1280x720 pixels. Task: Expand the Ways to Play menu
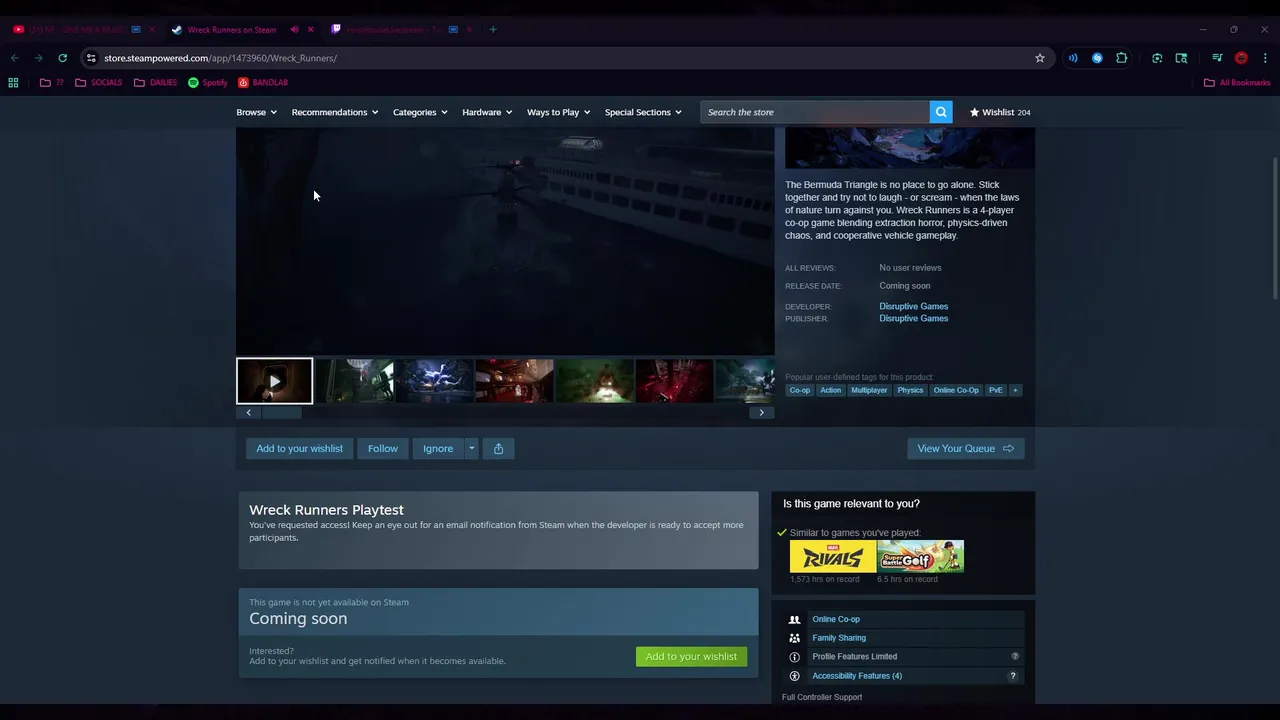558,112
